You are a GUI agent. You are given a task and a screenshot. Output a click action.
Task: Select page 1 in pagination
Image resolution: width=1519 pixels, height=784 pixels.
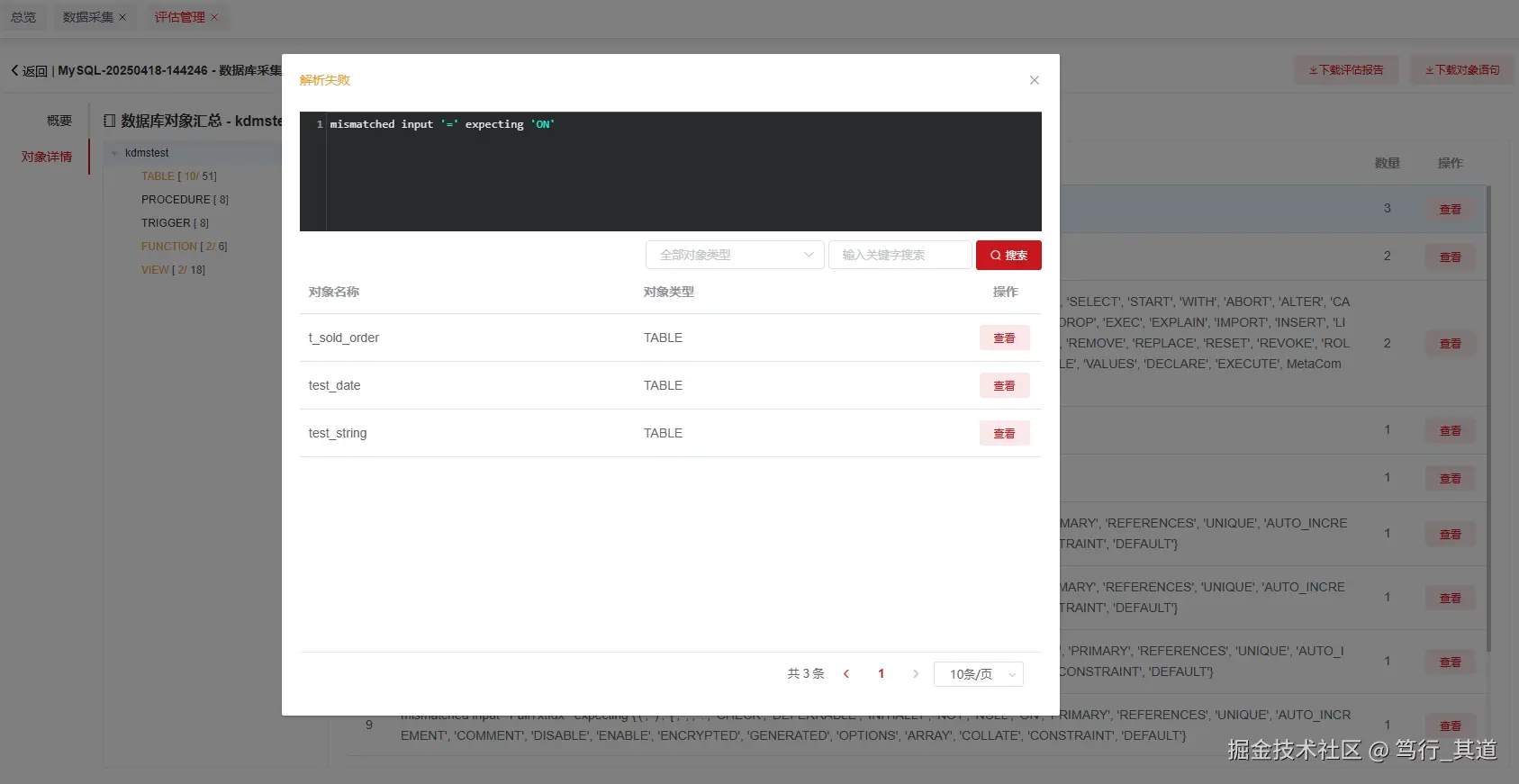click(882, 674)
